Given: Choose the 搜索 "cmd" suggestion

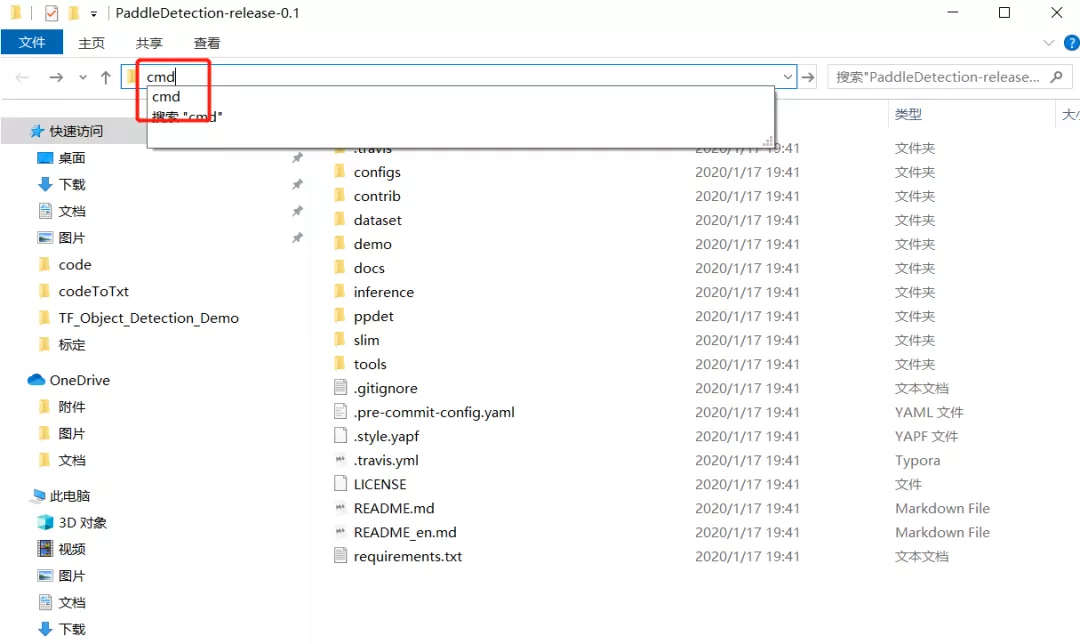Looking at the screenshot, I should (x=187, y=116).
